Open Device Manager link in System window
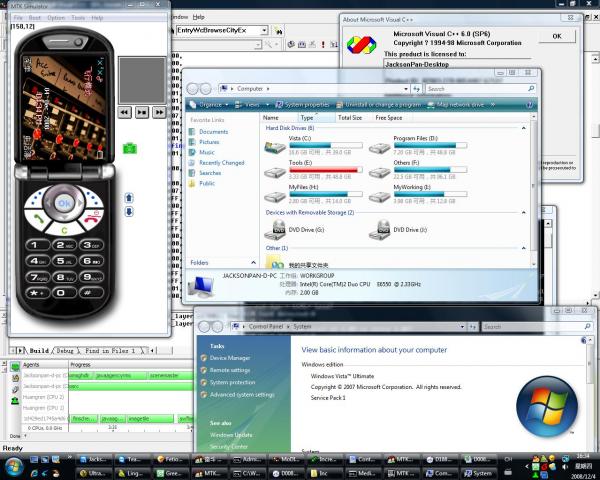The height and width of the screenshot is (480, 600). [x=230, y=358]
